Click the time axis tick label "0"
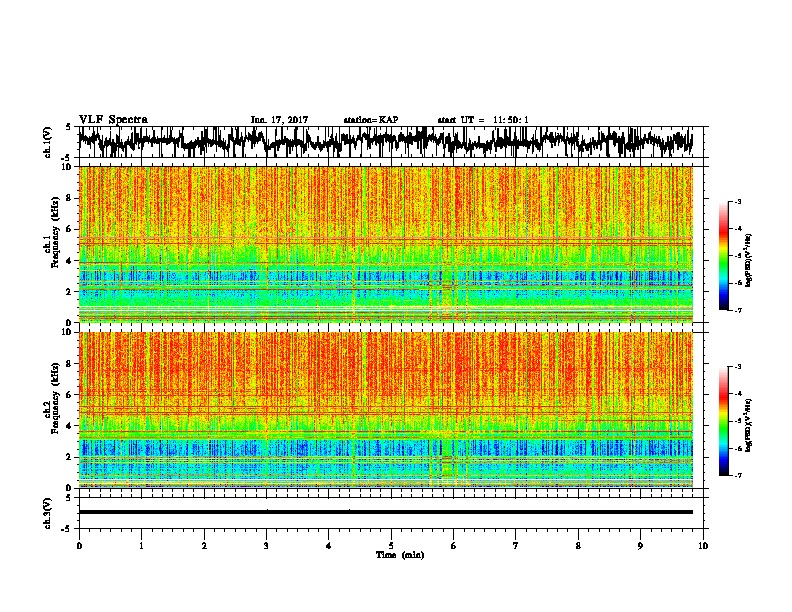 point(79,546)
